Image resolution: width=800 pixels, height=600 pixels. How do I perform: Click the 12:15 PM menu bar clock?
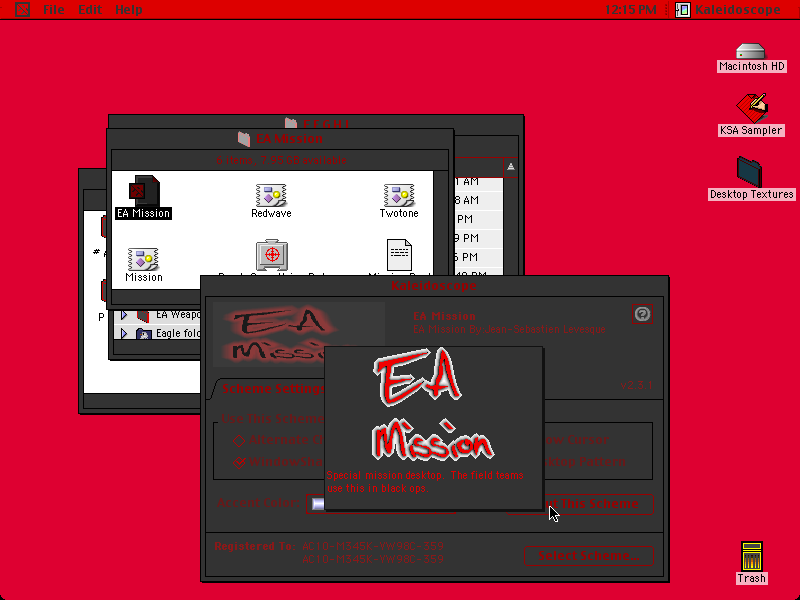point(630,9)
